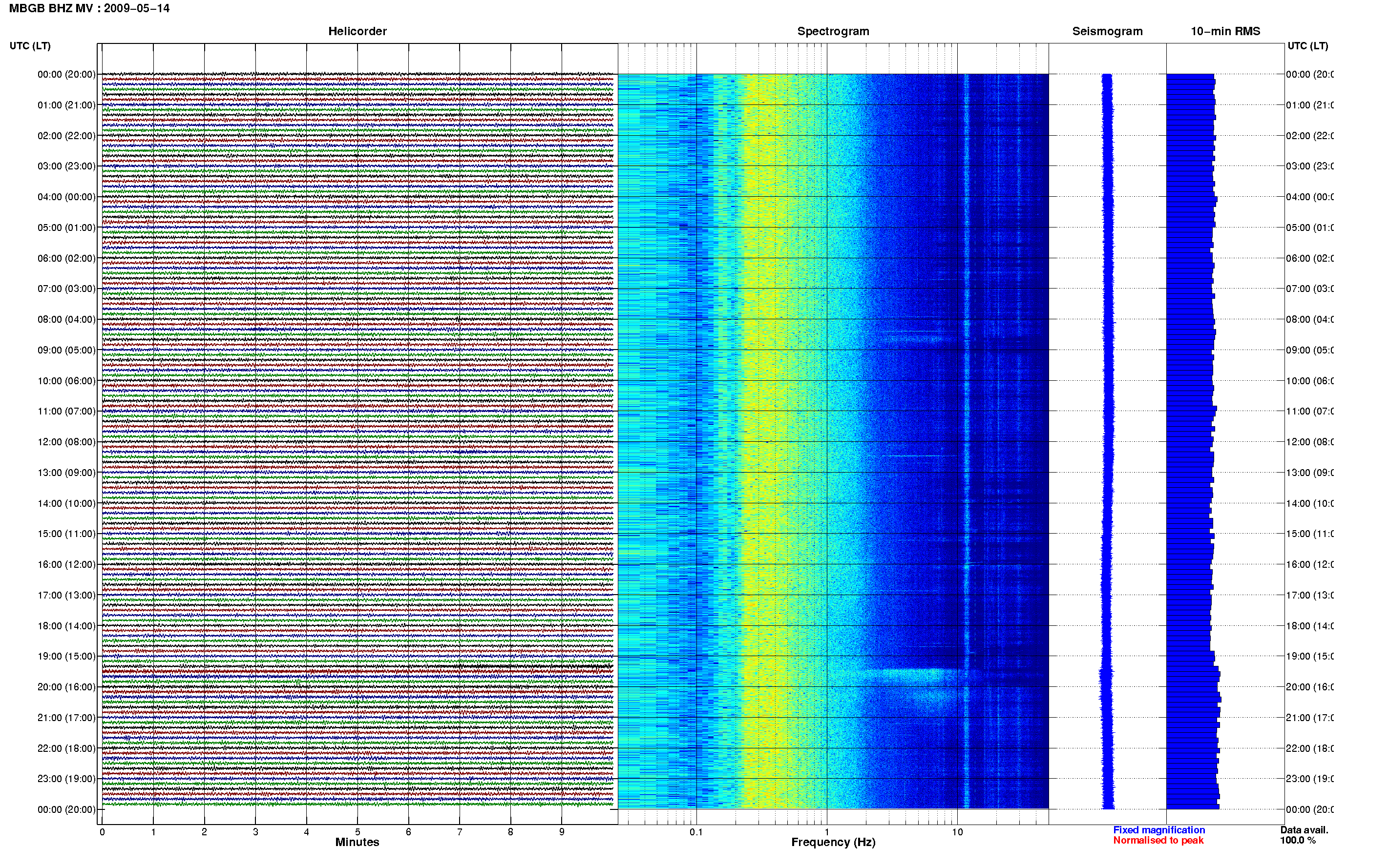Click the right UTC (LT) axis header
Image resolution: width=1389 pixels, height=868 pixels.
click(1307, 46)
